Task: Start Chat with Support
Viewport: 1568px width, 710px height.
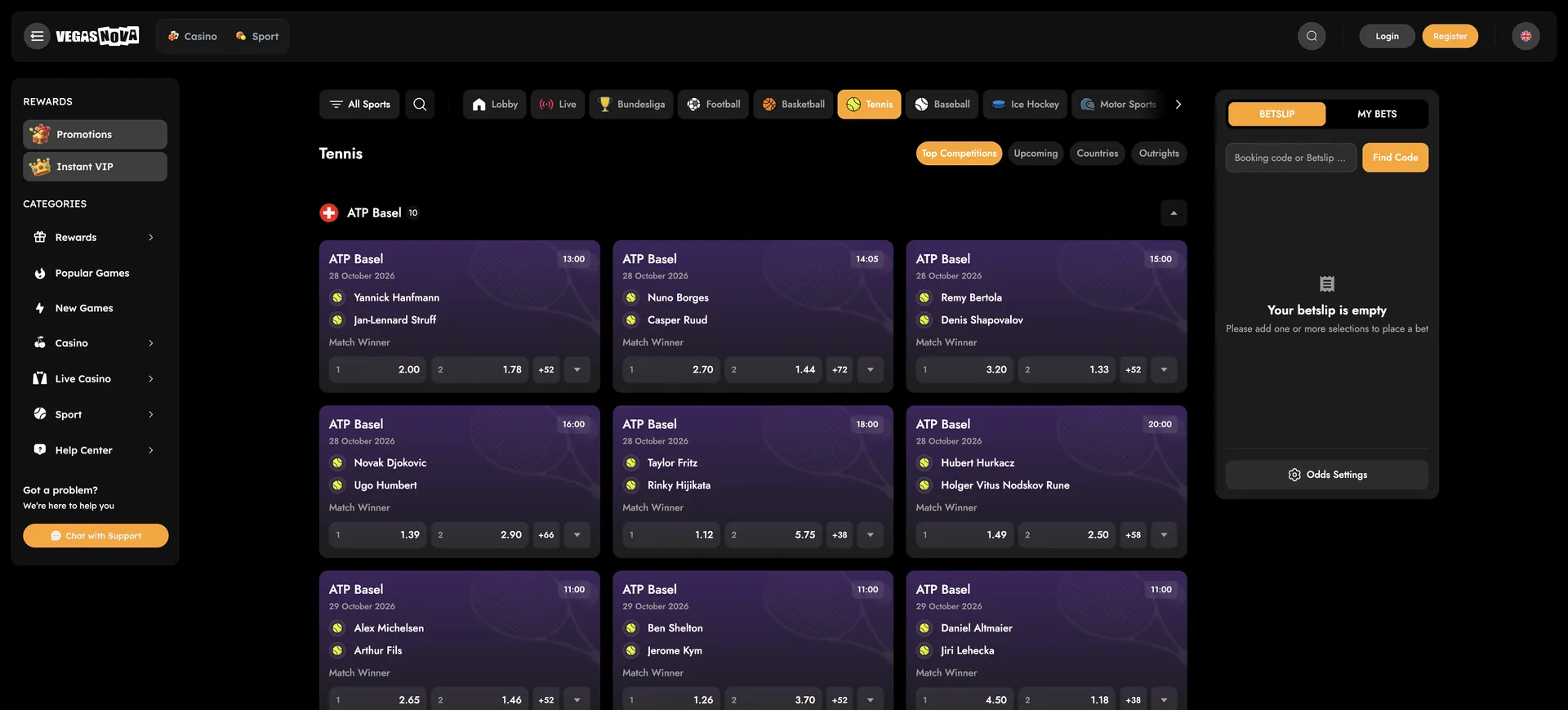Action: (x=96, y=536)
